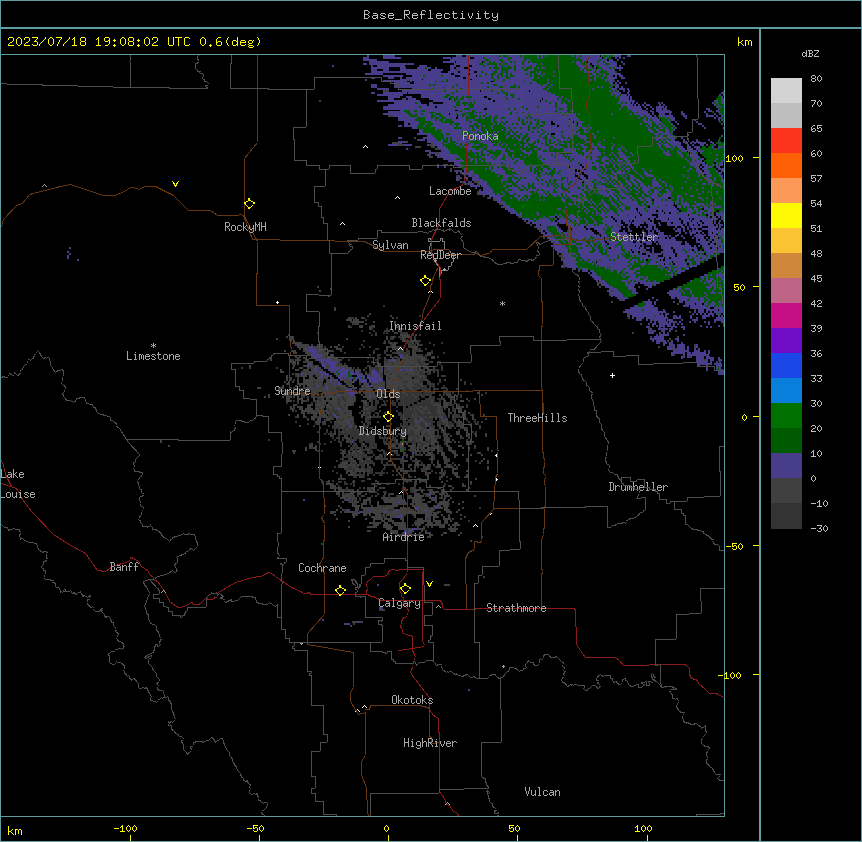This screenshot has height=842, width=862.
Task: Click the Lake Louise label
Action: [16, 484]
